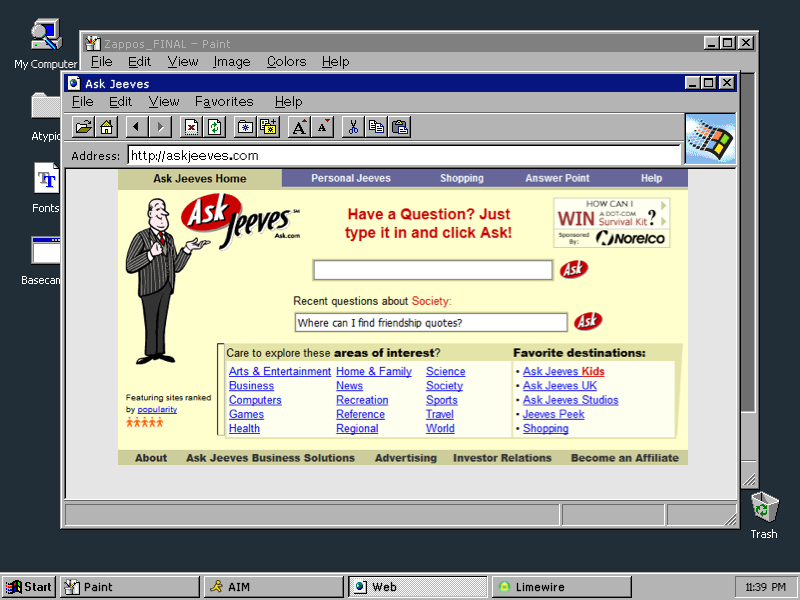The width and height of the screenshot is (800, 600).
Task: Click the Cut scissors icon
Action: tap(353, 127)
